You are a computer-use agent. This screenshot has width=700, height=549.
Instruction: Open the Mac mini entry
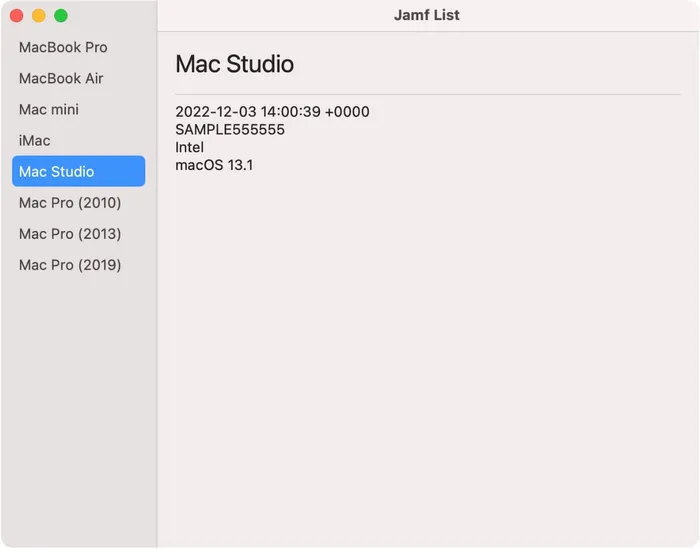click(49, 109)
